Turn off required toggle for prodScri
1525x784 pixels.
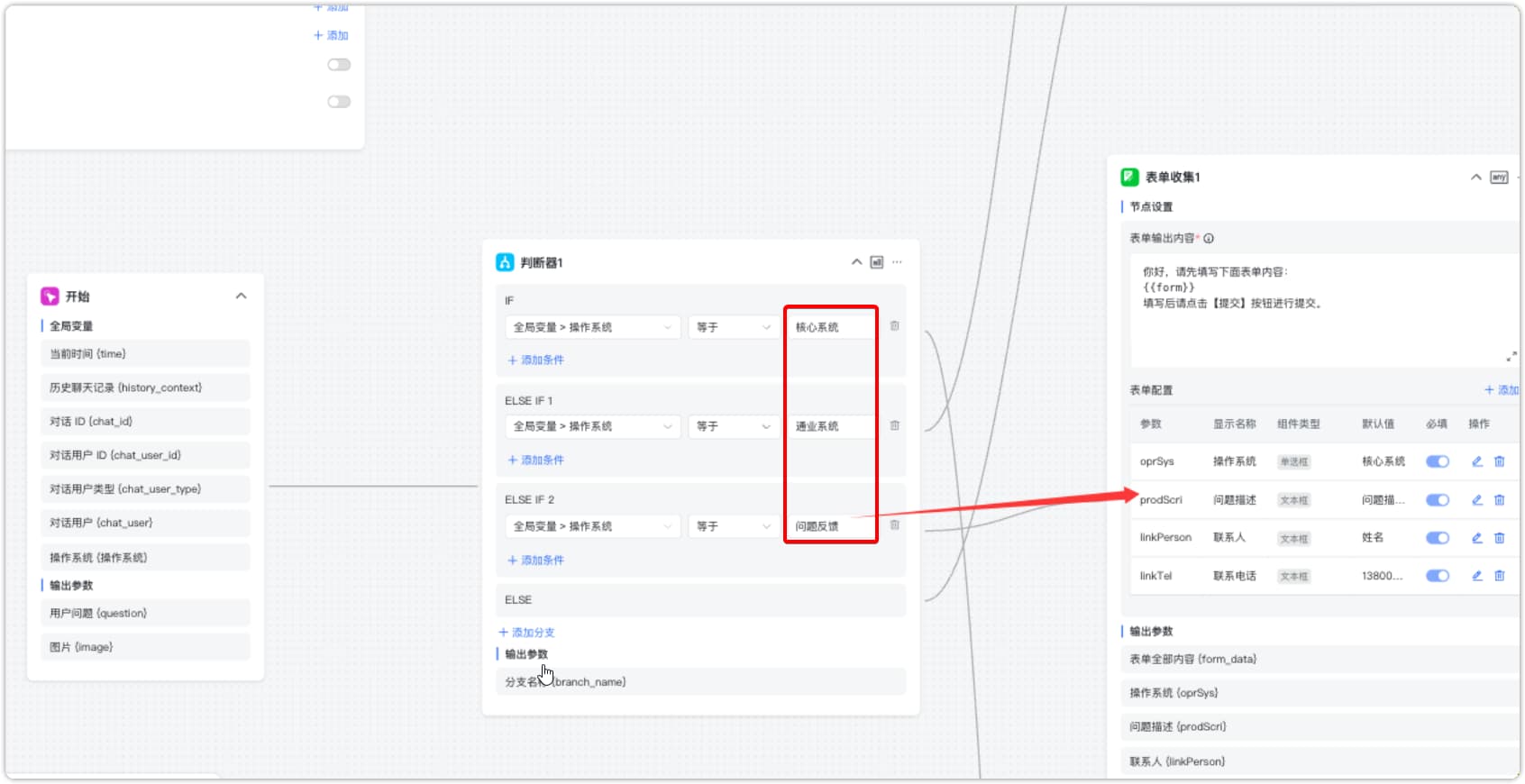[x=1437, y=500]
